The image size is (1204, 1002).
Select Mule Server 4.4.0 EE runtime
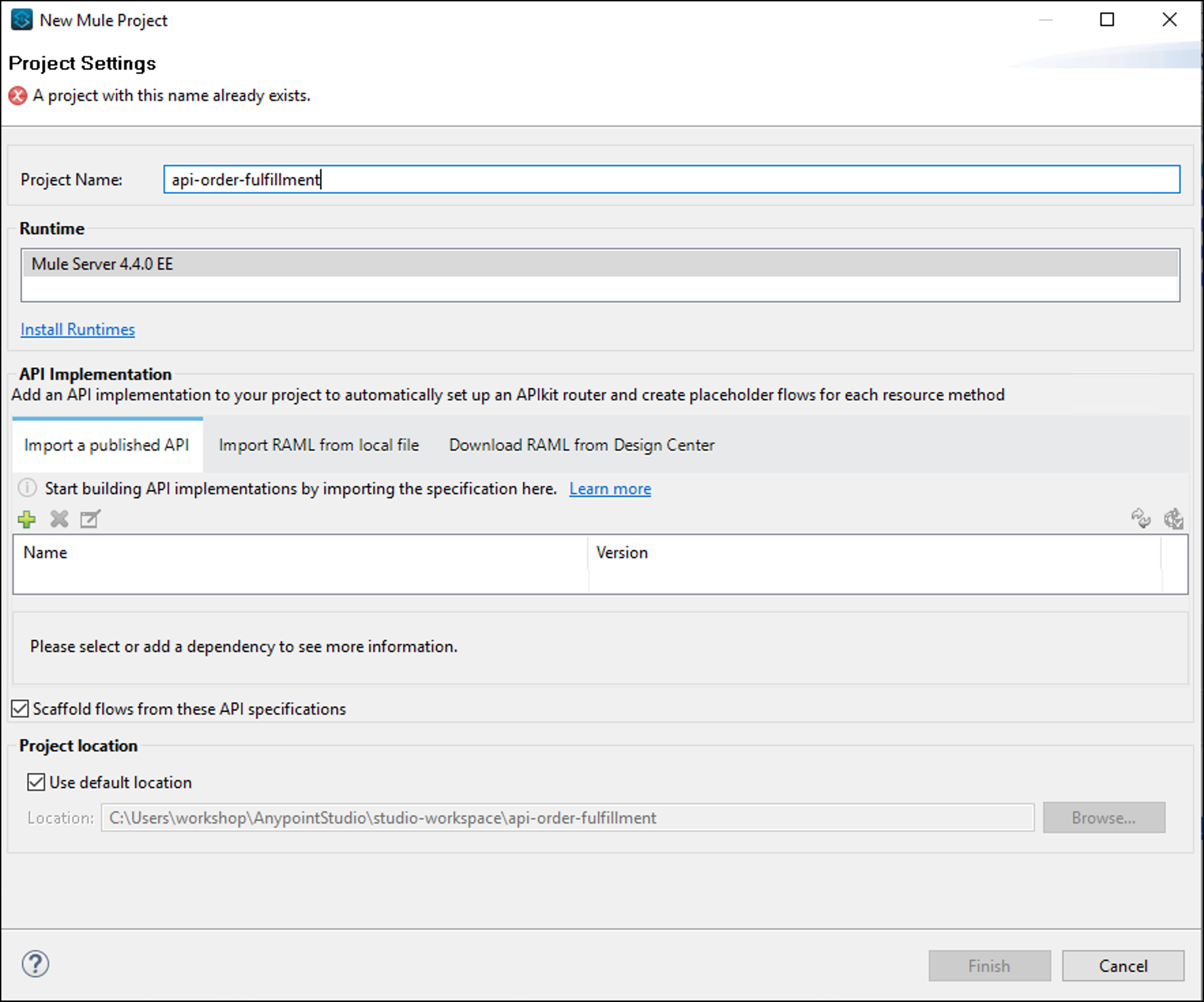click(x=600, y=263)
